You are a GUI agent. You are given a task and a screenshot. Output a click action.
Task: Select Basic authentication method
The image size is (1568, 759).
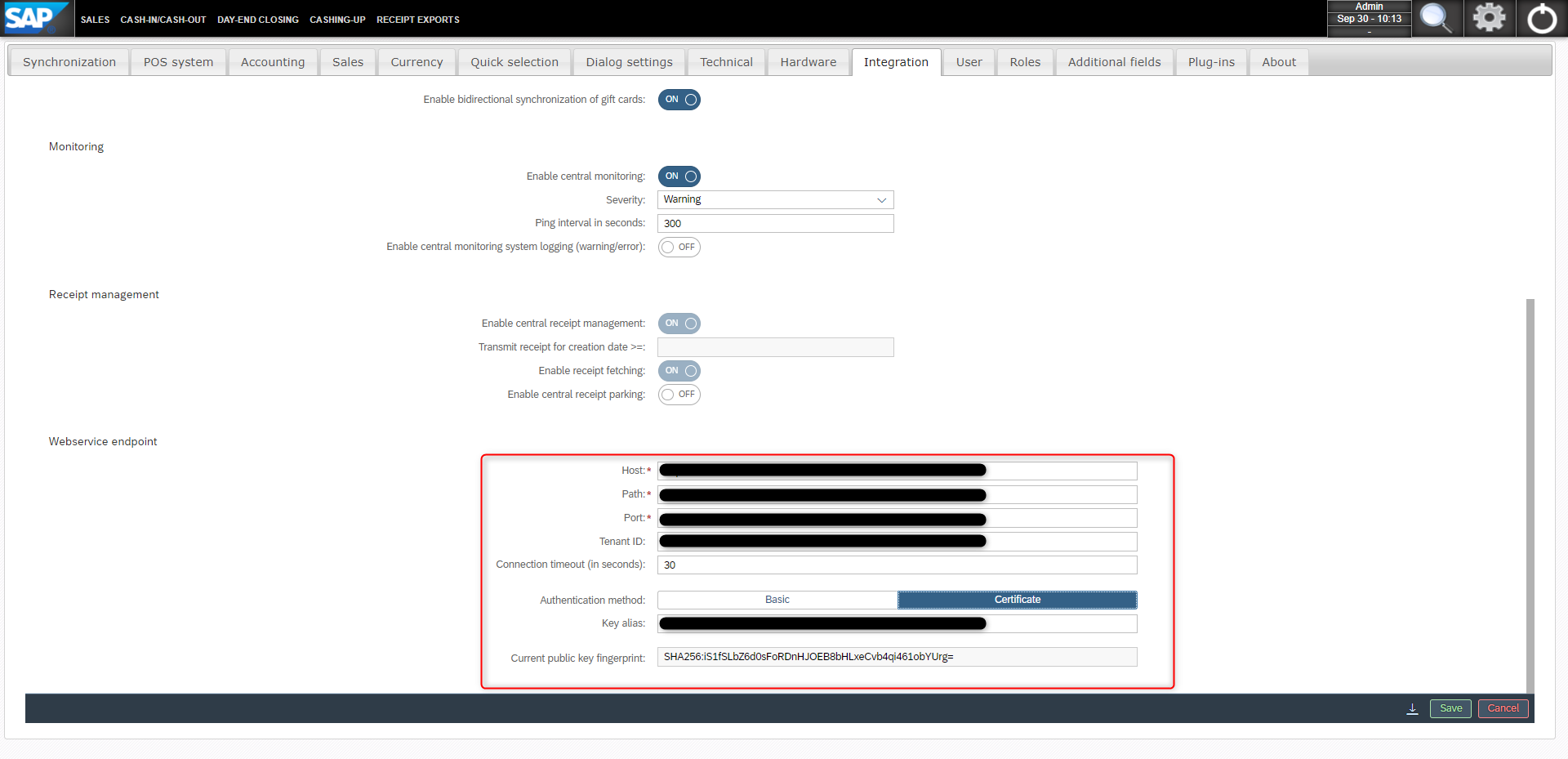pos(777,600)
